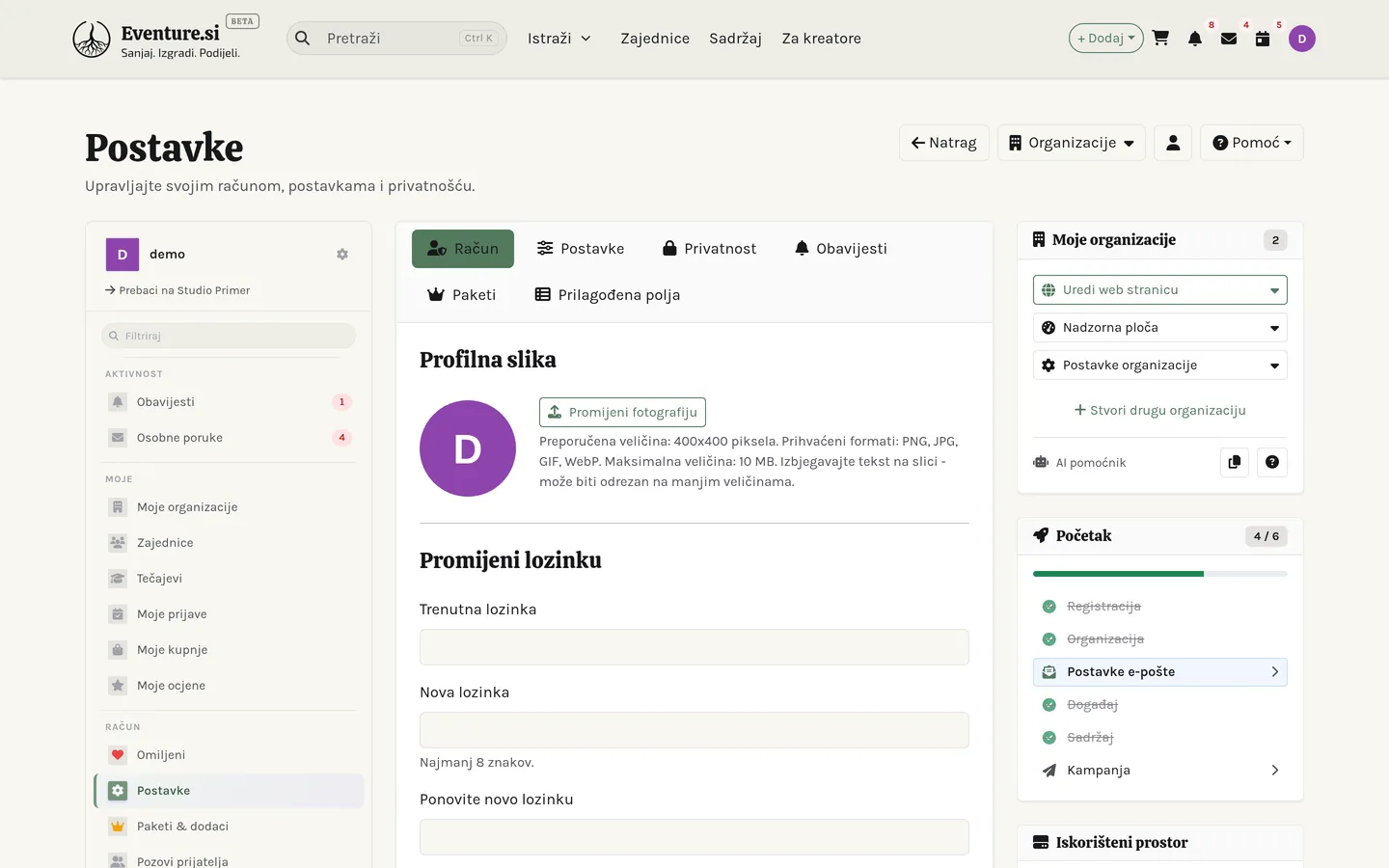The height and width of the screenshot is (868, 1389).
Task: Click the Promijeni fotografiju button
Action: pos(622,412)
